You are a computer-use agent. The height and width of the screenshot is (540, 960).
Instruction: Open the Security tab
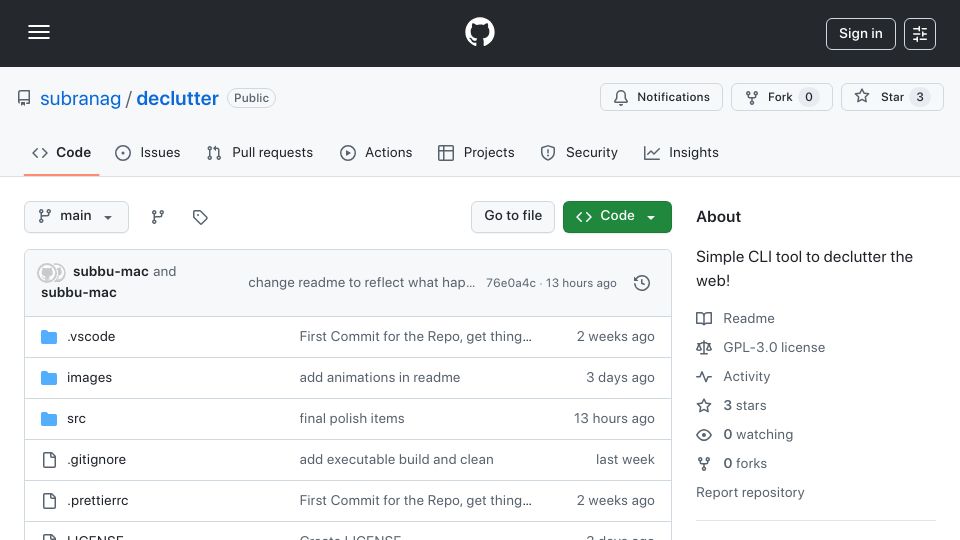(x=579, y=152)
